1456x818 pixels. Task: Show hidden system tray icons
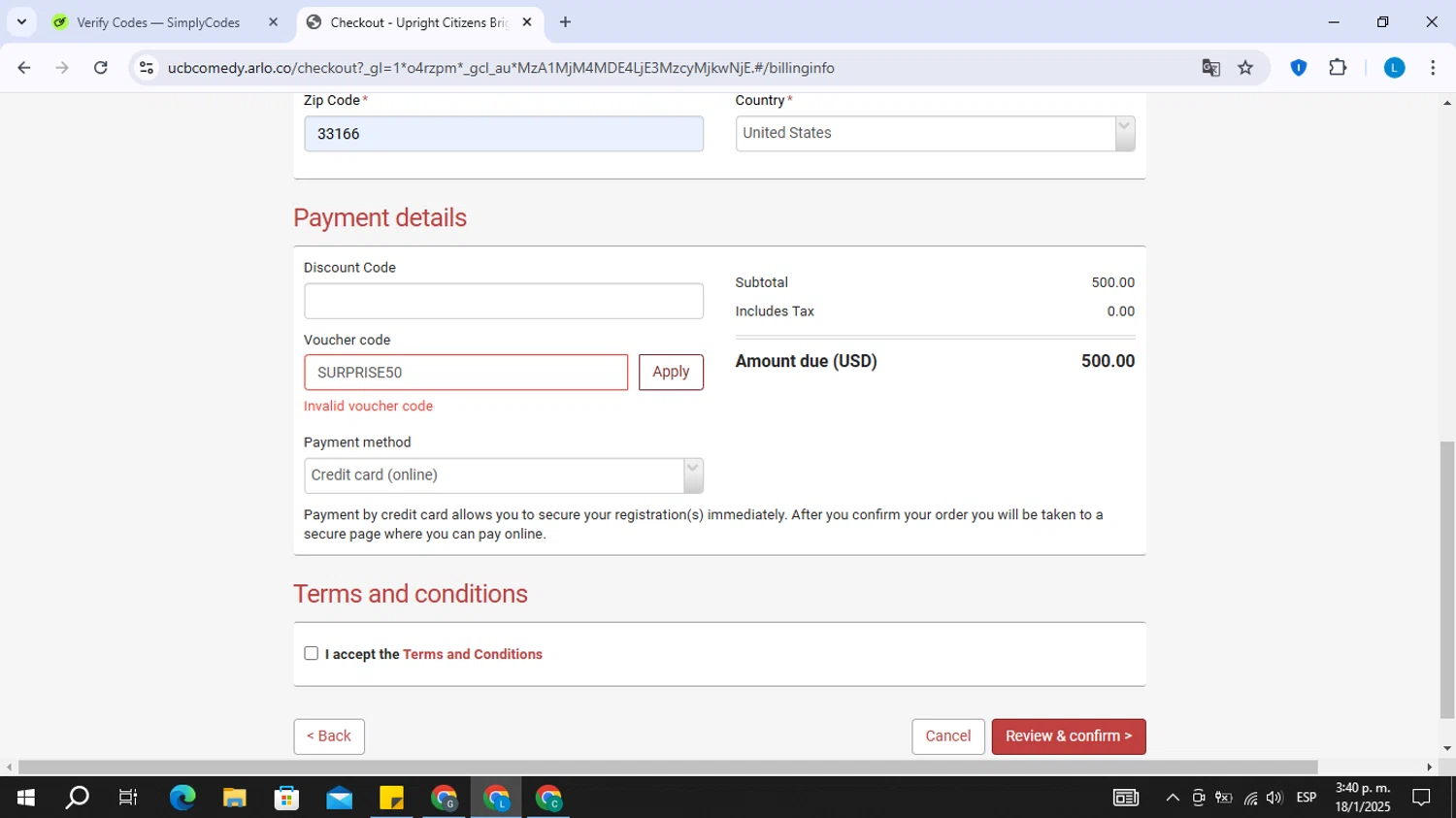pos(1173,798)
